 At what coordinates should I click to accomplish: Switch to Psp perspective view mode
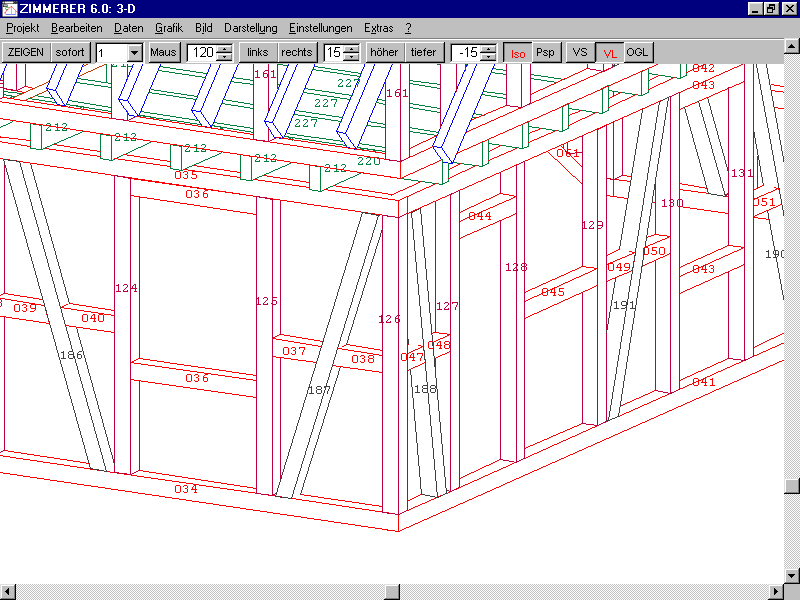coord(545,52)
